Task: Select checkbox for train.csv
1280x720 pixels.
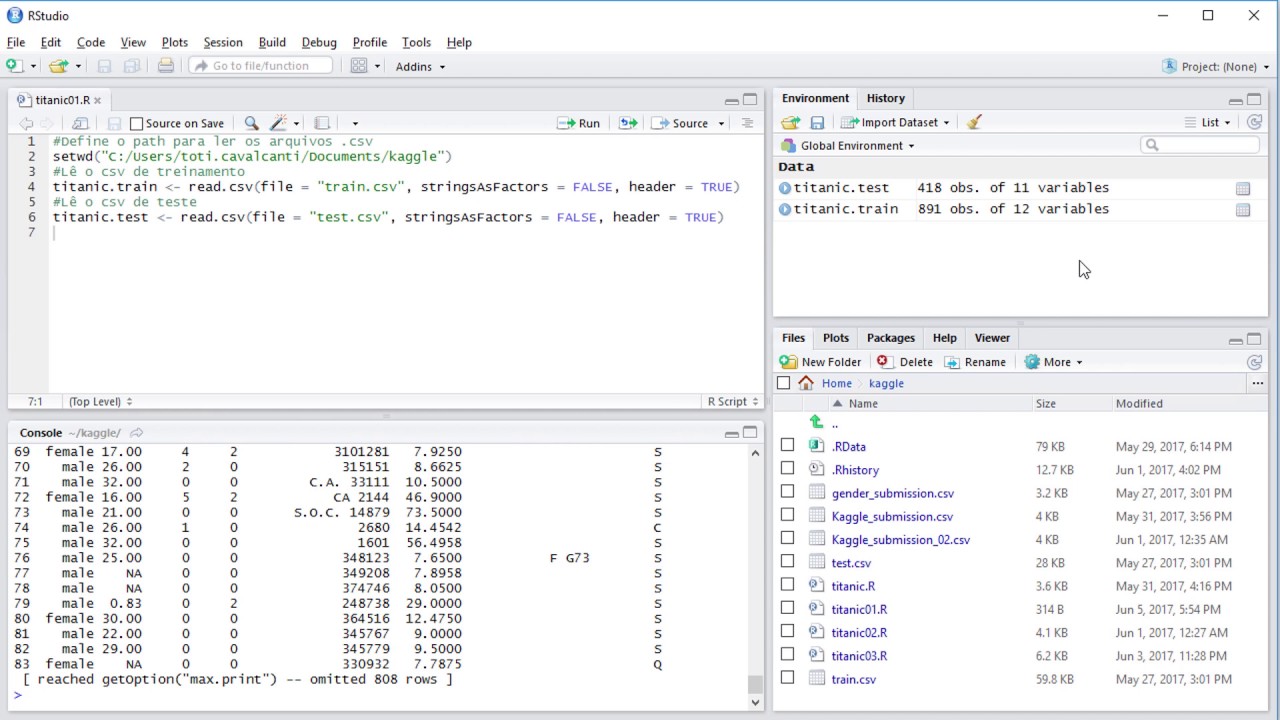Action: [x=788, y=677]
